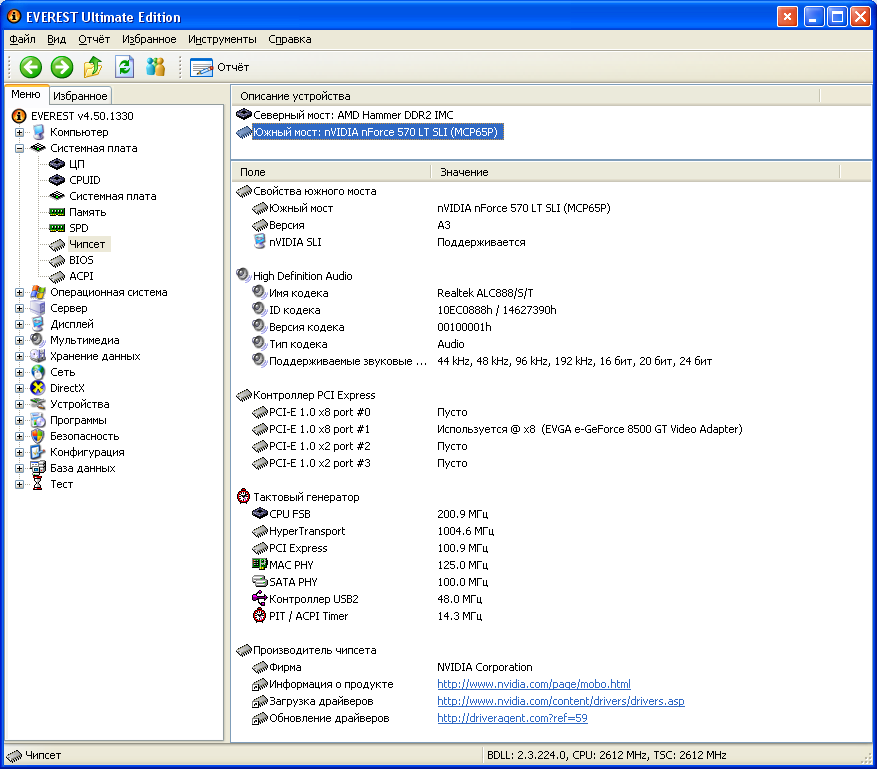This screenshot has width=877, height=769.
Task: Click the DirectX yellow X icon
Action: click(x=38, y=388)
